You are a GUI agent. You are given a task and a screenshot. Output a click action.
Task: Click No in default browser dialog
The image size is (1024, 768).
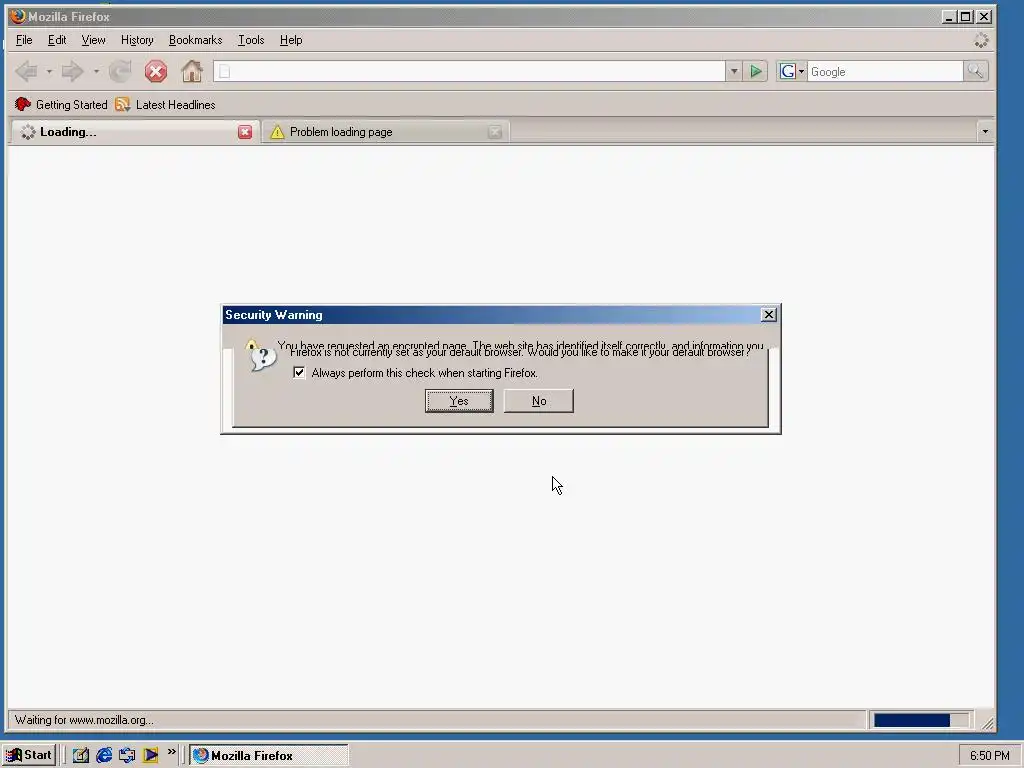tap(539, 400)
